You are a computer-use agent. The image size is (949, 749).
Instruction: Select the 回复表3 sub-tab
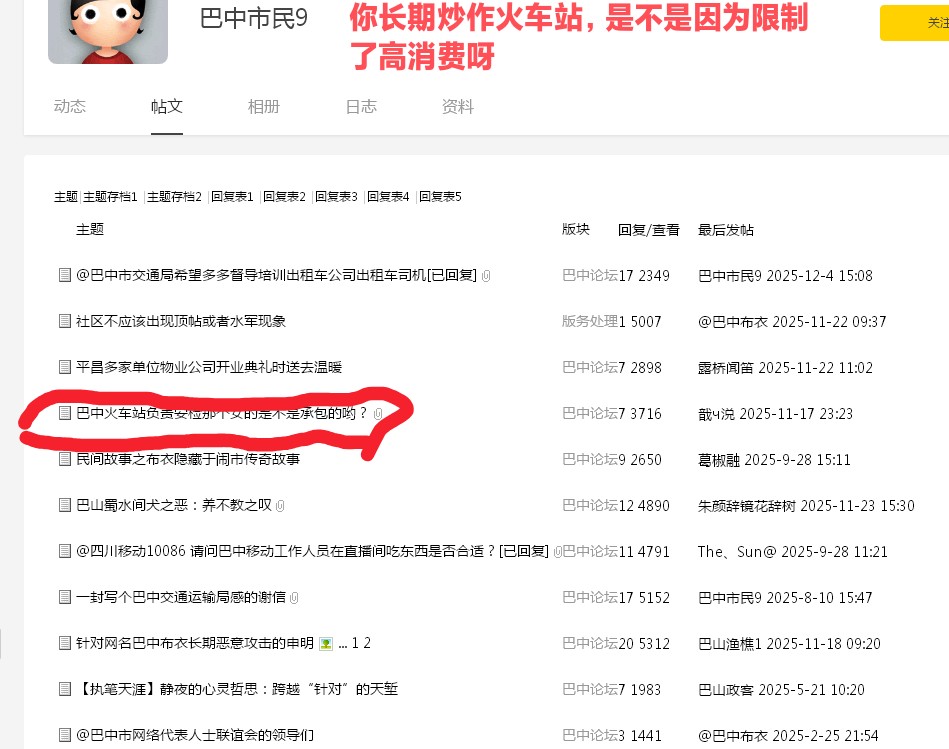point(337,197)
